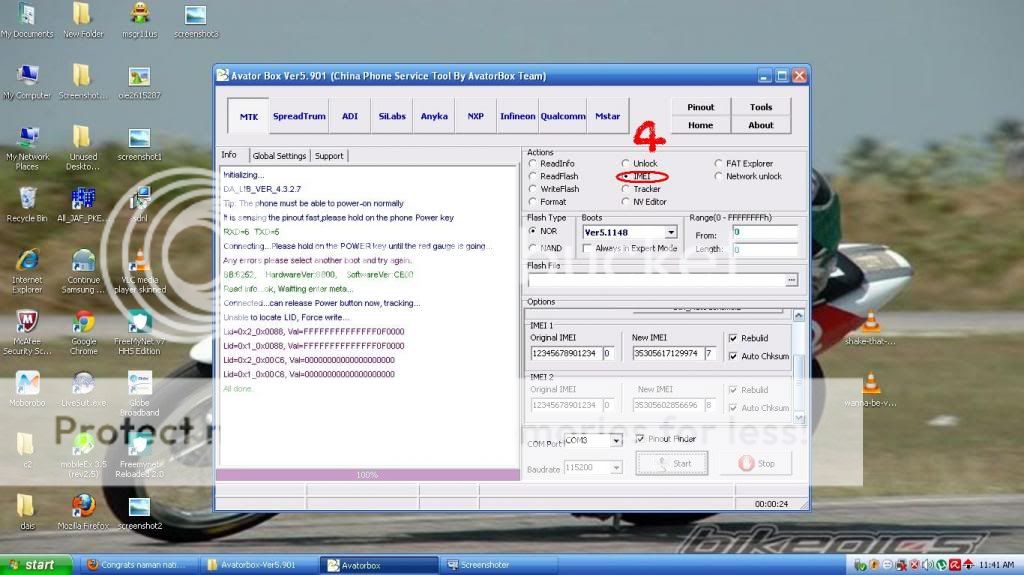Image resolution: width=1024 pixels, height=575 pixels.
Task: Toggle IMEI 1 Rebuild checkbox
Action: click(x=733, y=338)
